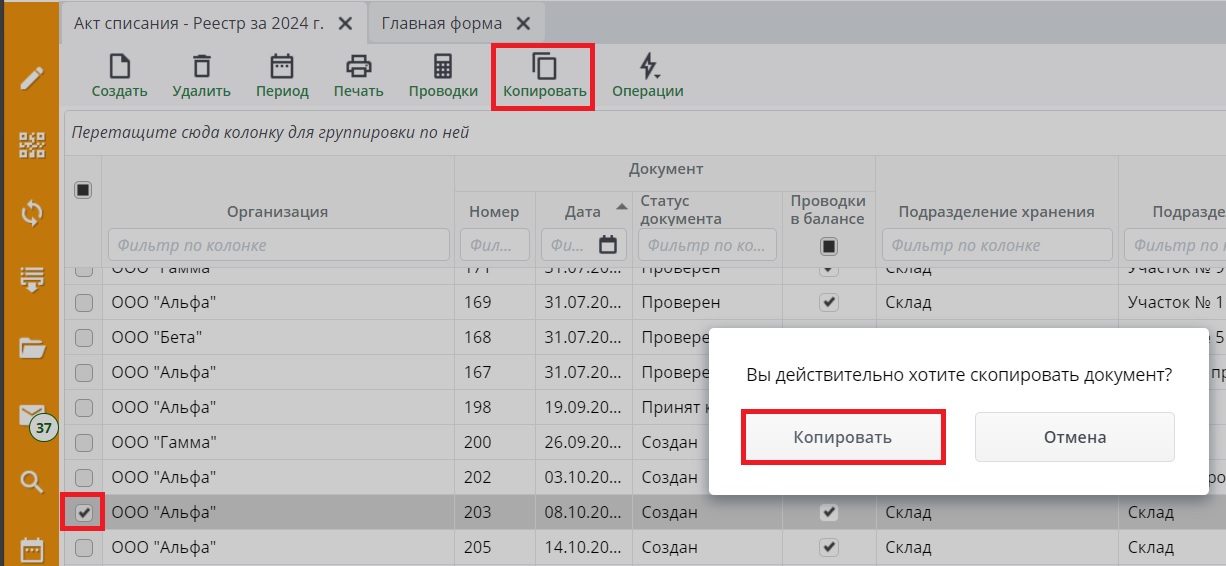Open the Период calendar tool
The height and width of the screenshot is (566, 1226).
click(282, 67)
